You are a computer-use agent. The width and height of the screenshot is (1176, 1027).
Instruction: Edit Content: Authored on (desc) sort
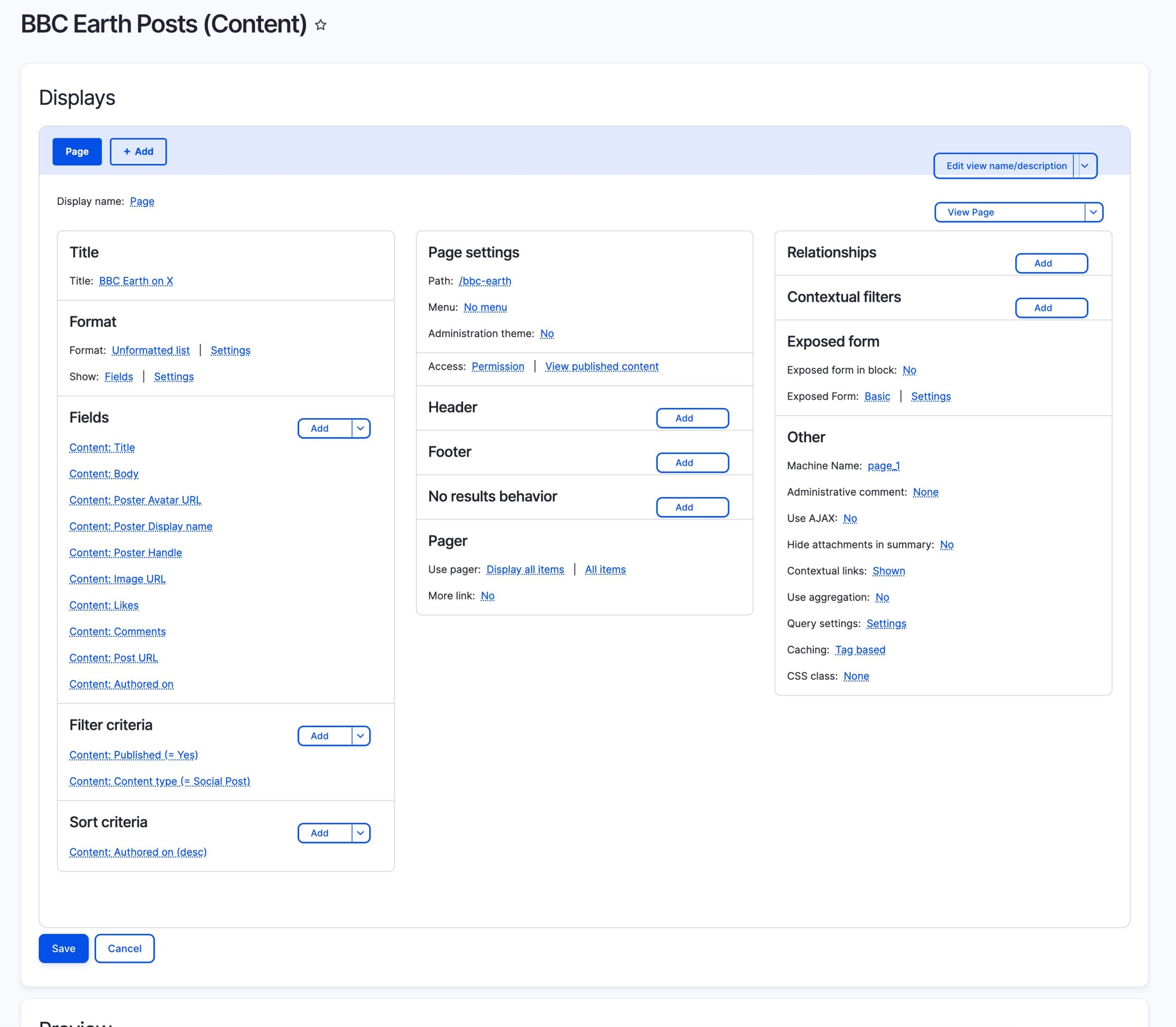pos(138,853)
